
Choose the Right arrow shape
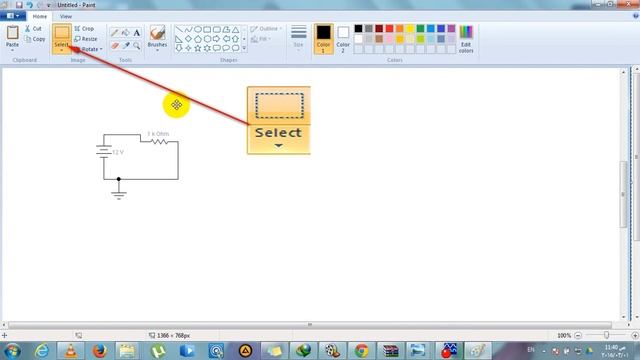click(x=217, y=39)
